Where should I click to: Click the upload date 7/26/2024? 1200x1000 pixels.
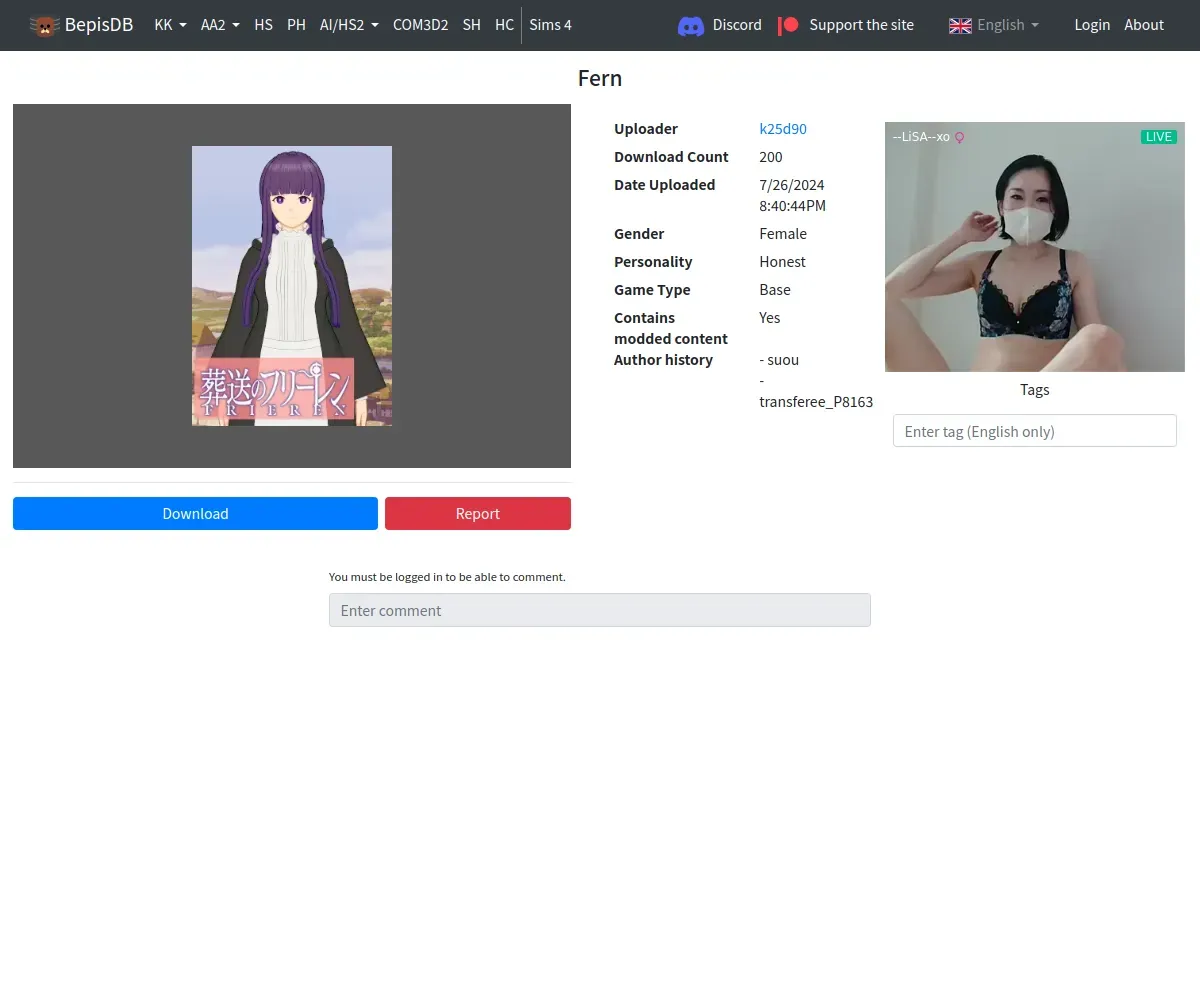(x=792, y=185)
